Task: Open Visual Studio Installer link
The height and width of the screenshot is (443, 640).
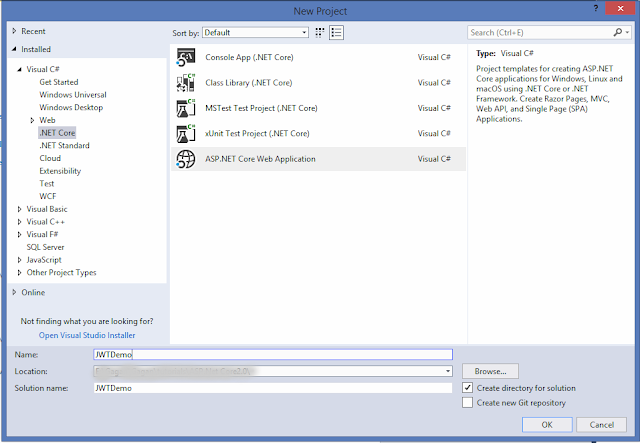Action: tap(87, 335)
